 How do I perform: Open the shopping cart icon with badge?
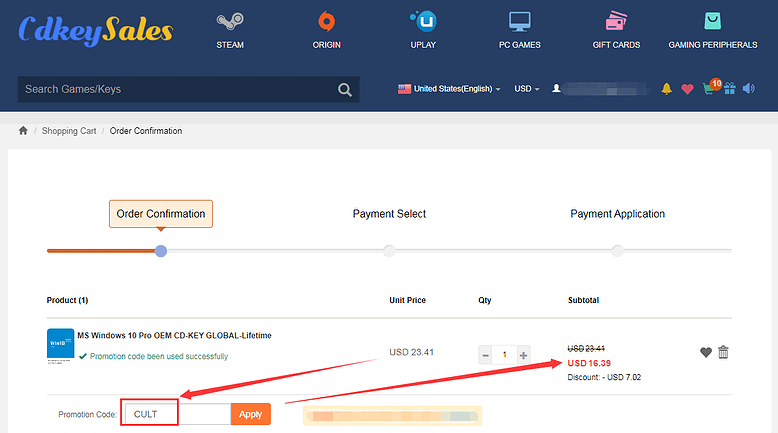tap(710, 89)
